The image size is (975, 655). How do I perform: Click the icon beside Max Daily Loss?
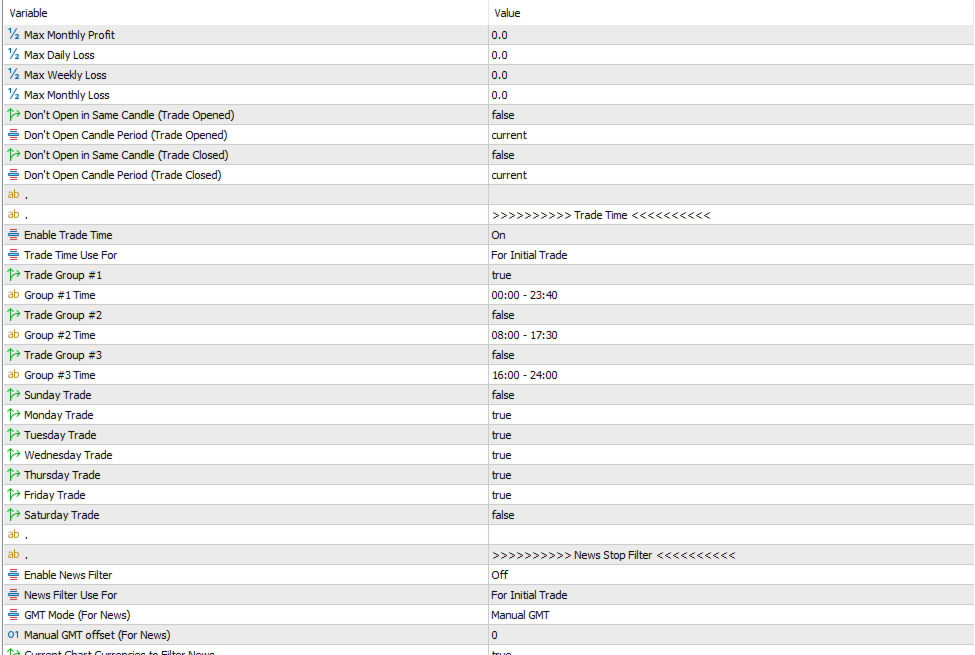(14, 55)
